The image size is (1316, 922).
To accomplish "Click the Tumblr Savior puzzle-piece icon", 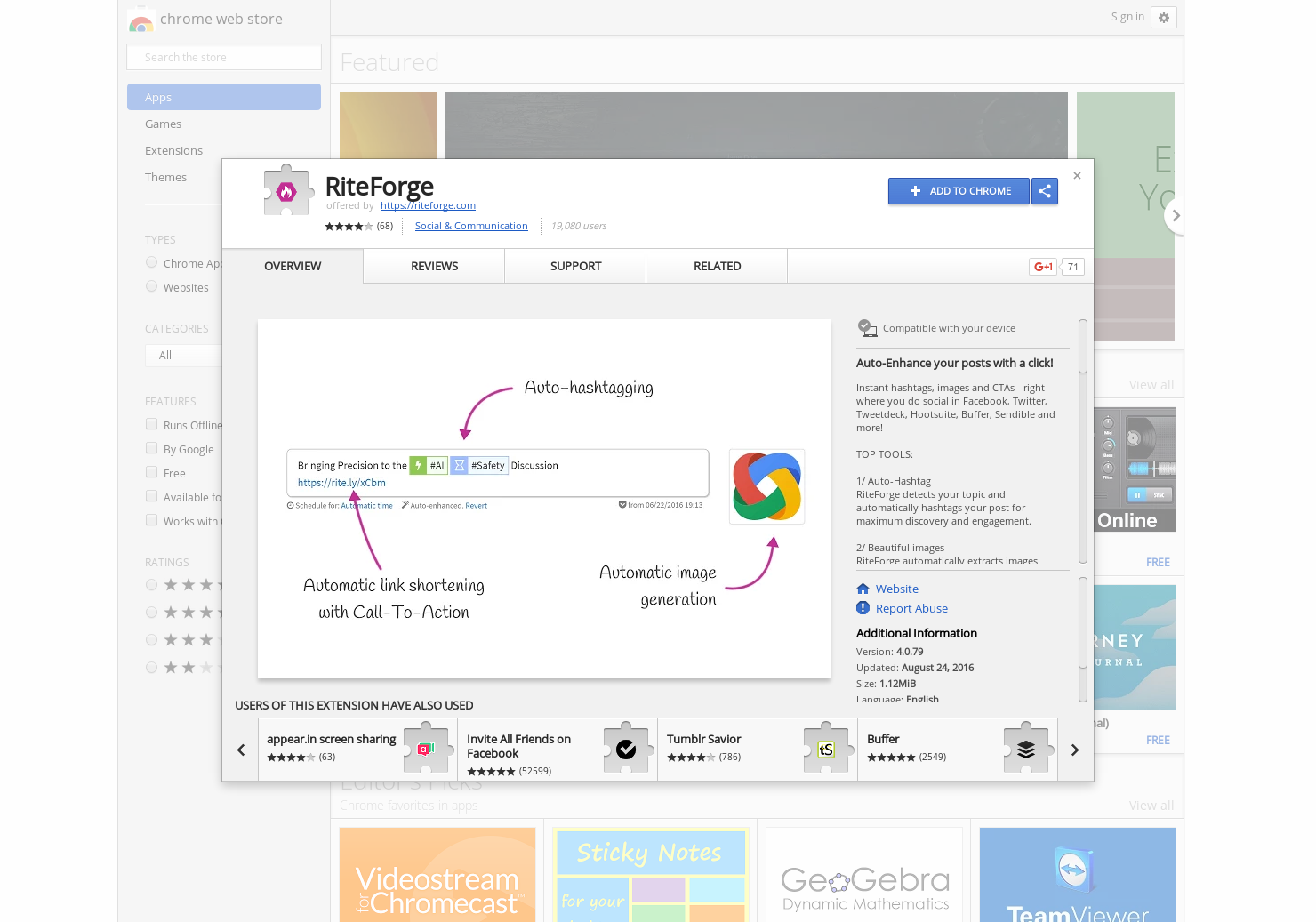I will 826,750.
